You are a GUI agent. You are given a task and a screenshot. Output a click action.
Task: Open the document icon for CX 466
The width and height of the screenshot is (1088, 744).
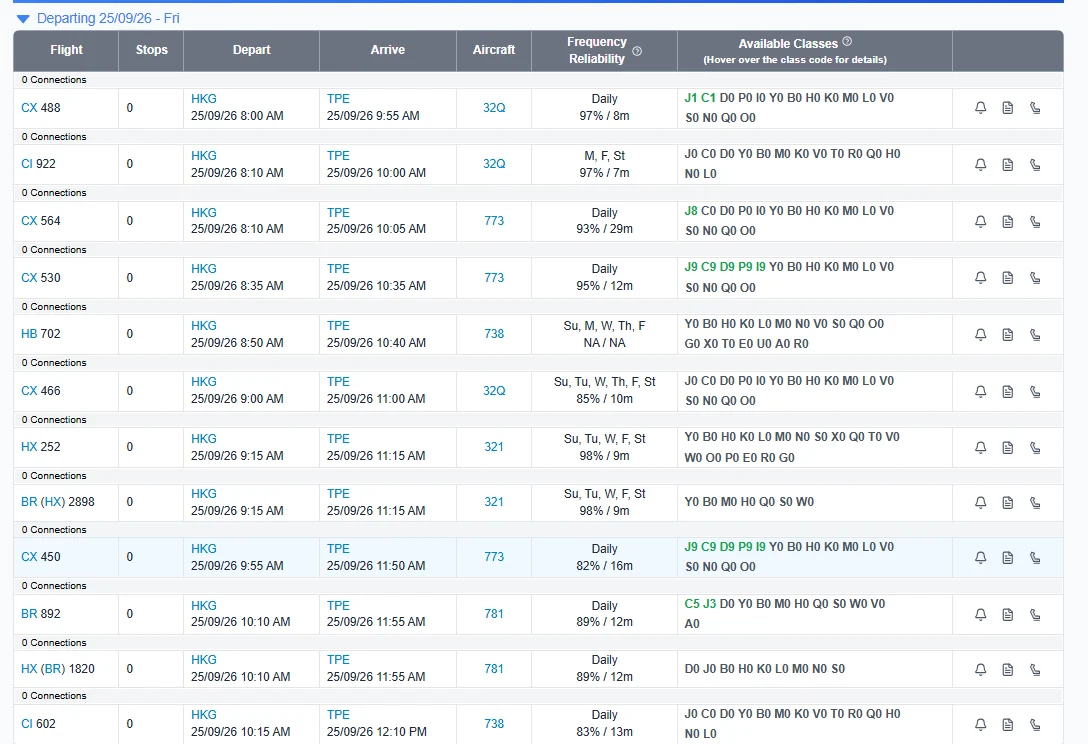[x=1008, y=391]
